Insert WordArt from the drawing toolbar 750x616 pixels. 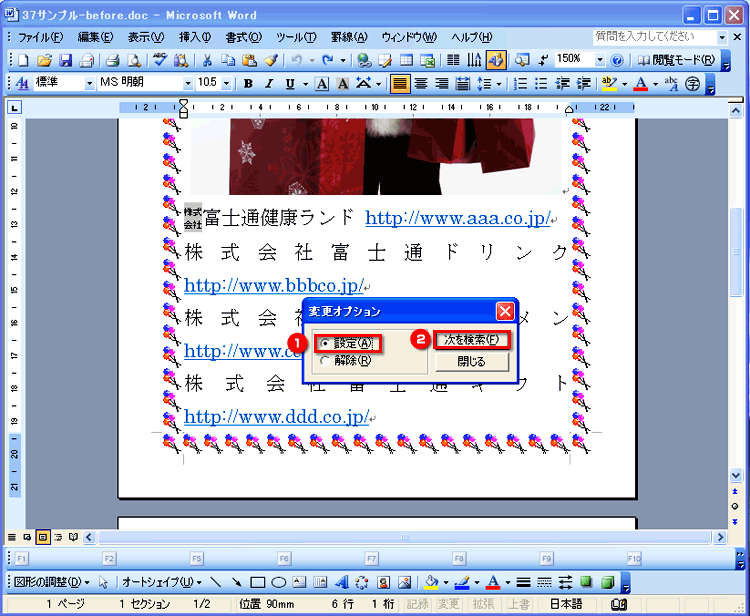(x=341, y=583)
